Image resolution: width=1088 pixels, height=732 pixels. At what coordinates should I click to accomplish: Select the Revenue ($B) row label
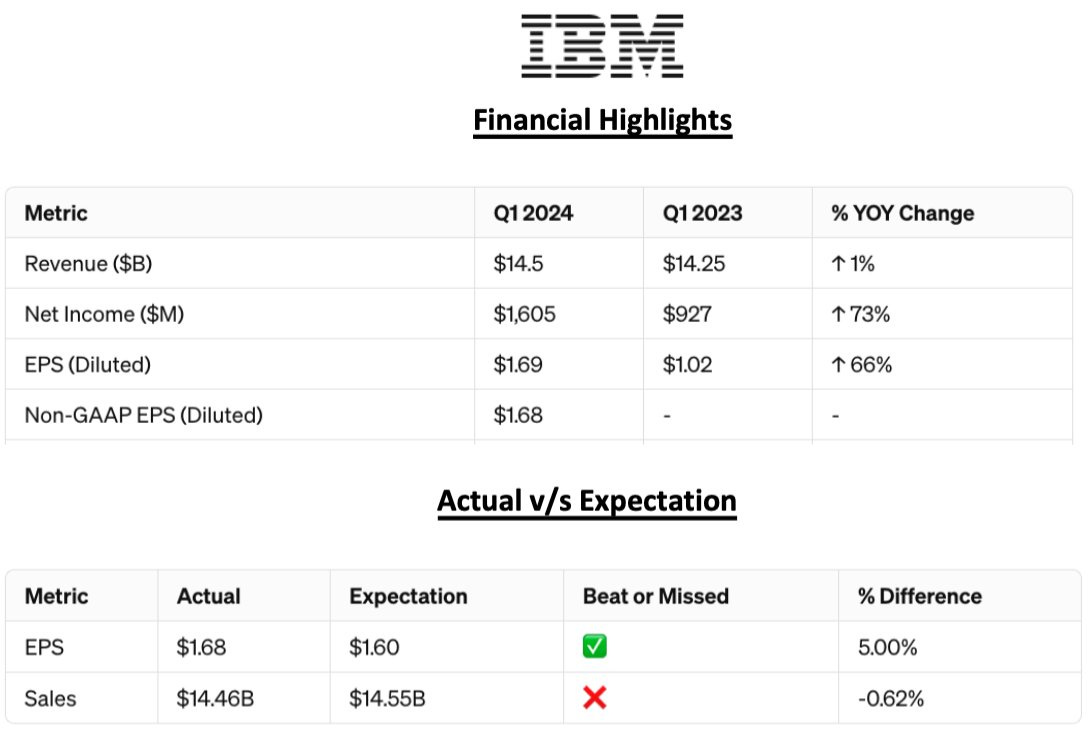point(87,264)
